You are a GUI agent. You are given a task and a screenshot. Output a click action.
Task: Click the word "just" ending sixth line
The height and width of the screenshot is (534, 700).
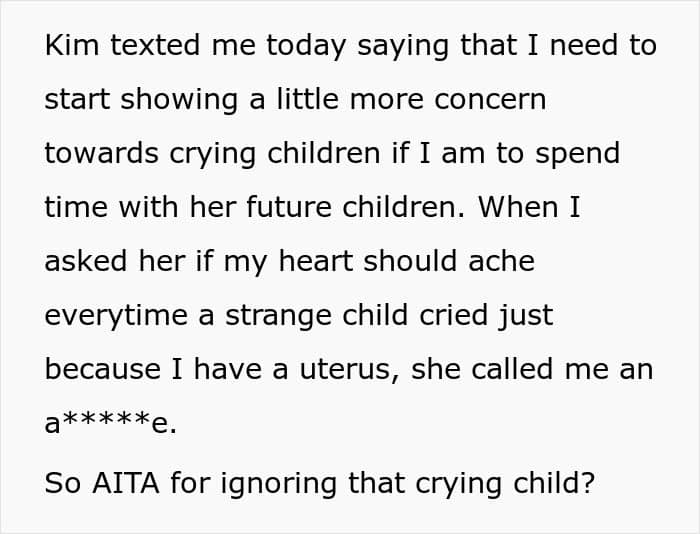(526, 316)
